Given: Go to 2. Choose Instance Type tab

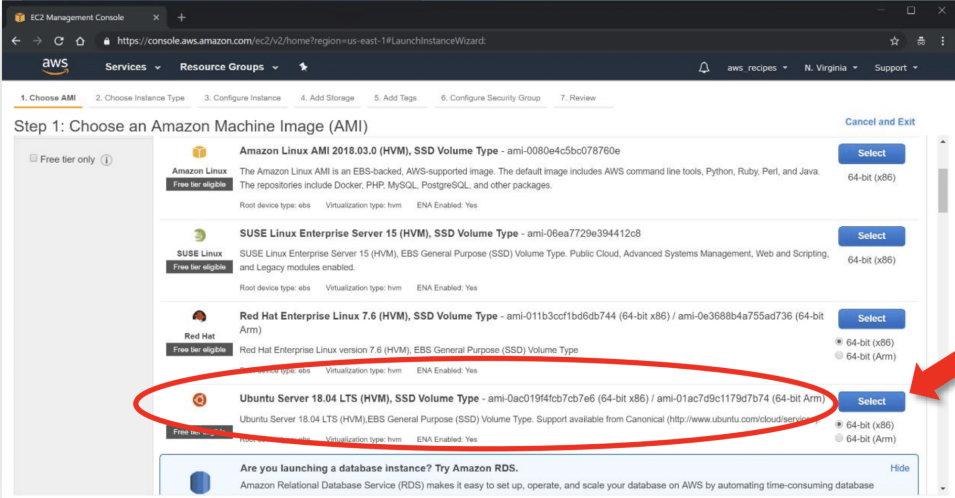Looking at the screenshot, I should 139,98.
